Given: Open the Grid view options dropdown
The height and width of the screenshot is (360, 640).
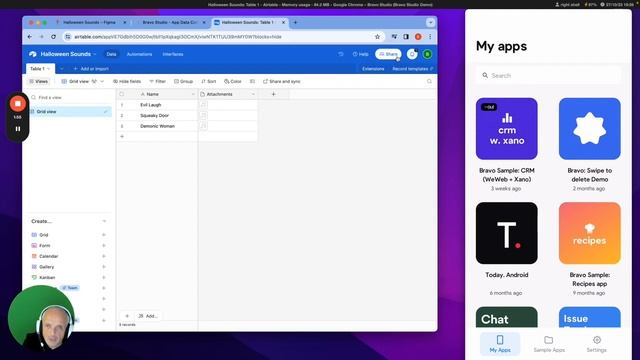Looking at the screenshot, I should (83, 81).
